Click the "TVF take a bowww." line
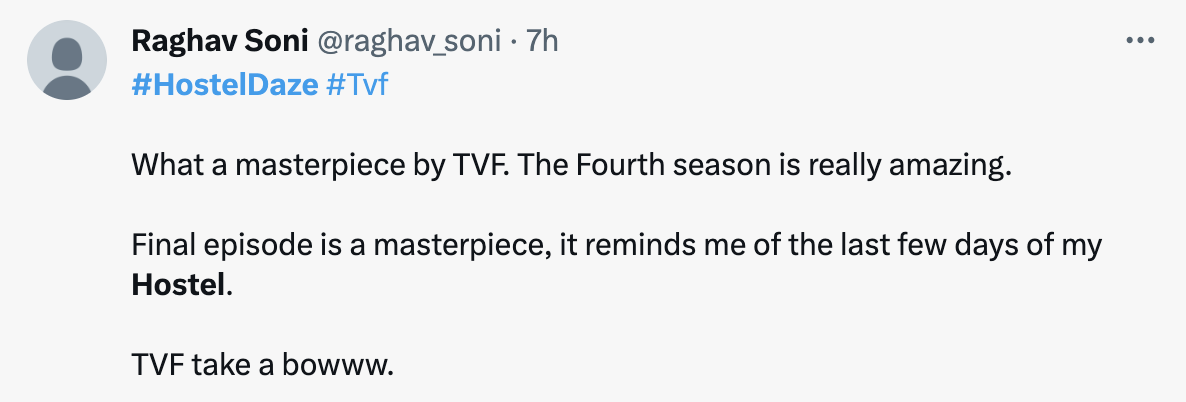The width and height of the screenshot is (1186, 402). 263,366
